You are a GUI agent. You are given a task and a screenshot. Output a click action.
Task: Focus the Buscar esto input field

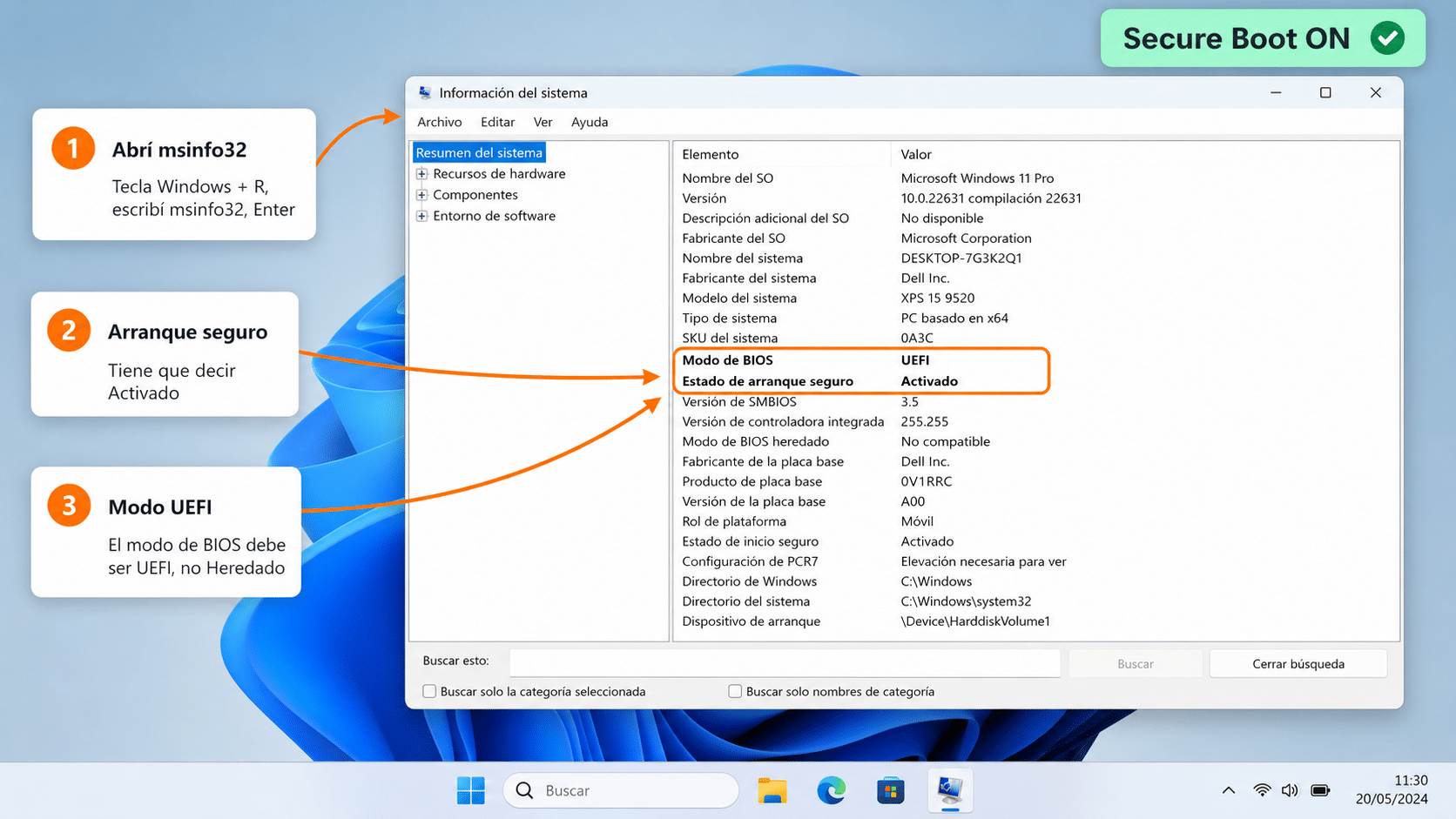tap(785, 663)
